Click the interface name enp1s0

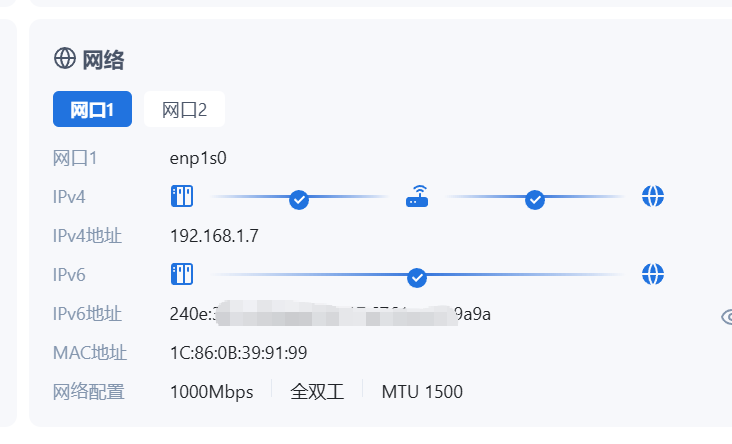coord(199,157)
